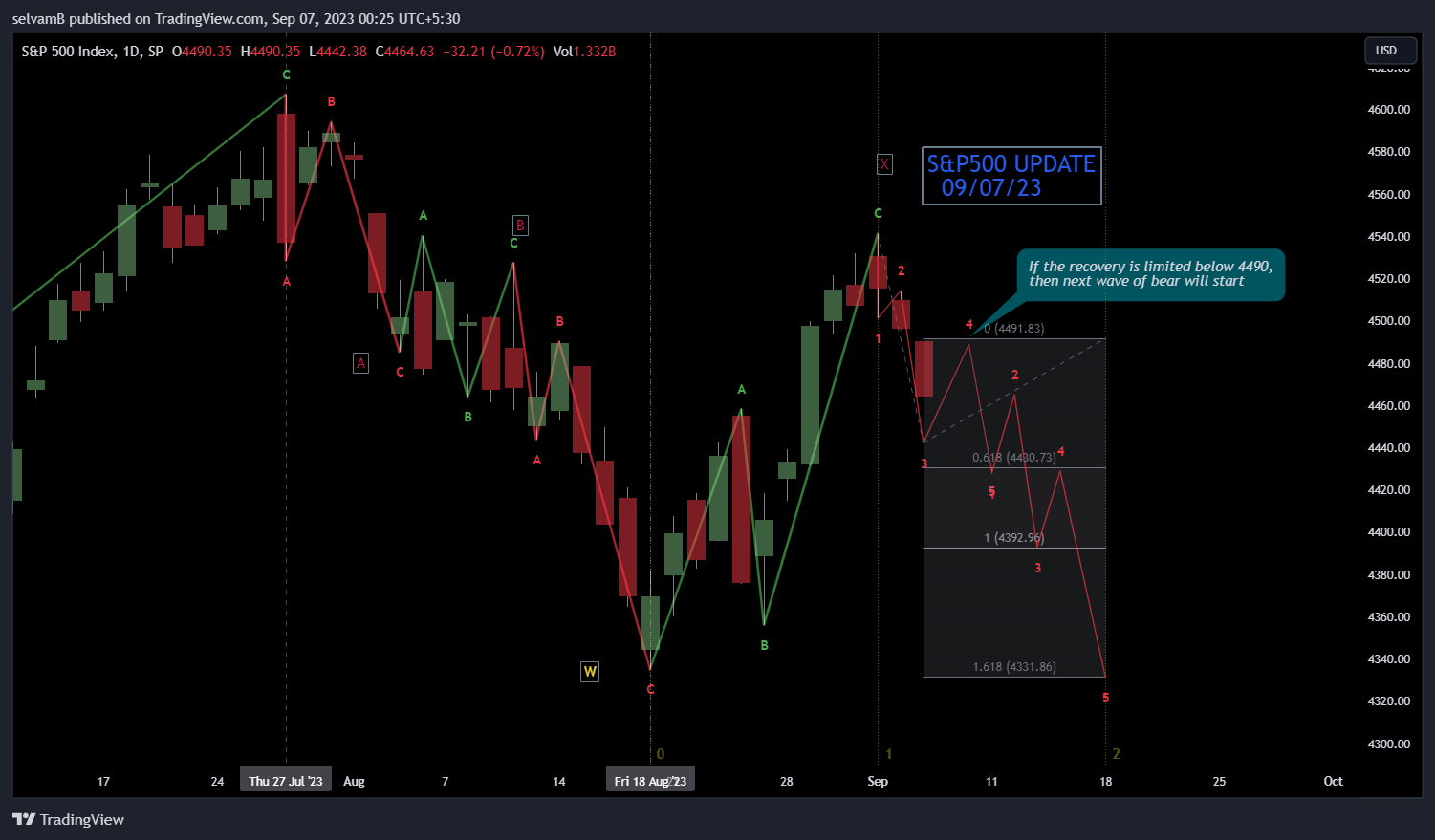Click the 4300.00 price axis label
The image size is (1435, 840).
point(1389,744)
